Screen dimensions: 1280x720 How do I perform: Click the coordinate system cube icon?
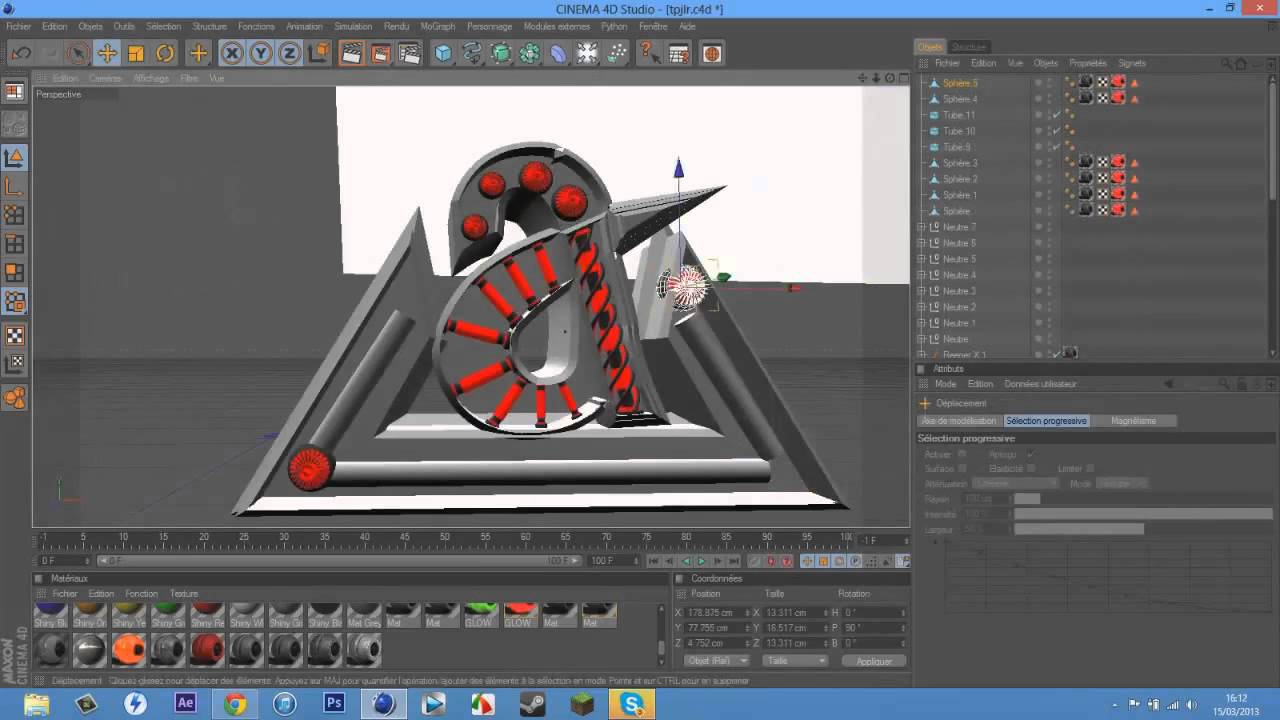click(319, 53)
